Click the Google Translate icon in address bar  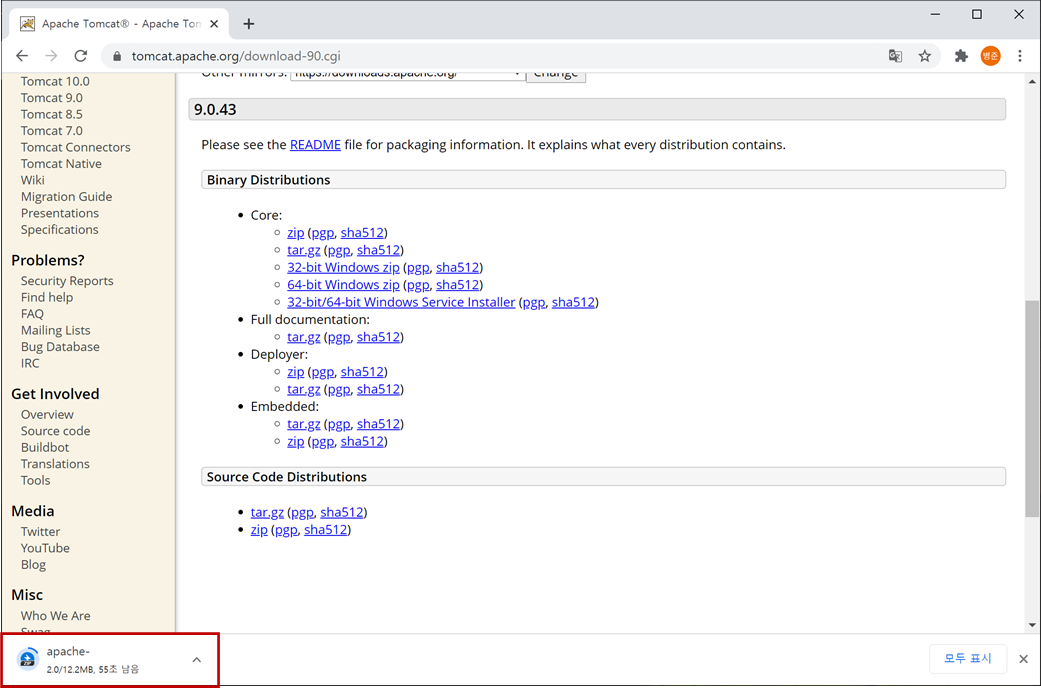[x=895, y=56]
